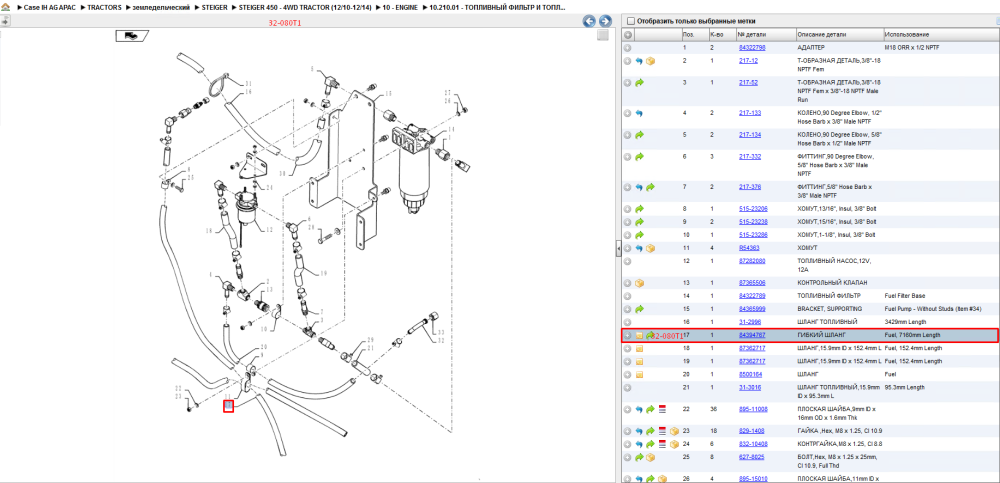Open part number link 8500164
This screenshot has height=483, width=1000.
750,375
